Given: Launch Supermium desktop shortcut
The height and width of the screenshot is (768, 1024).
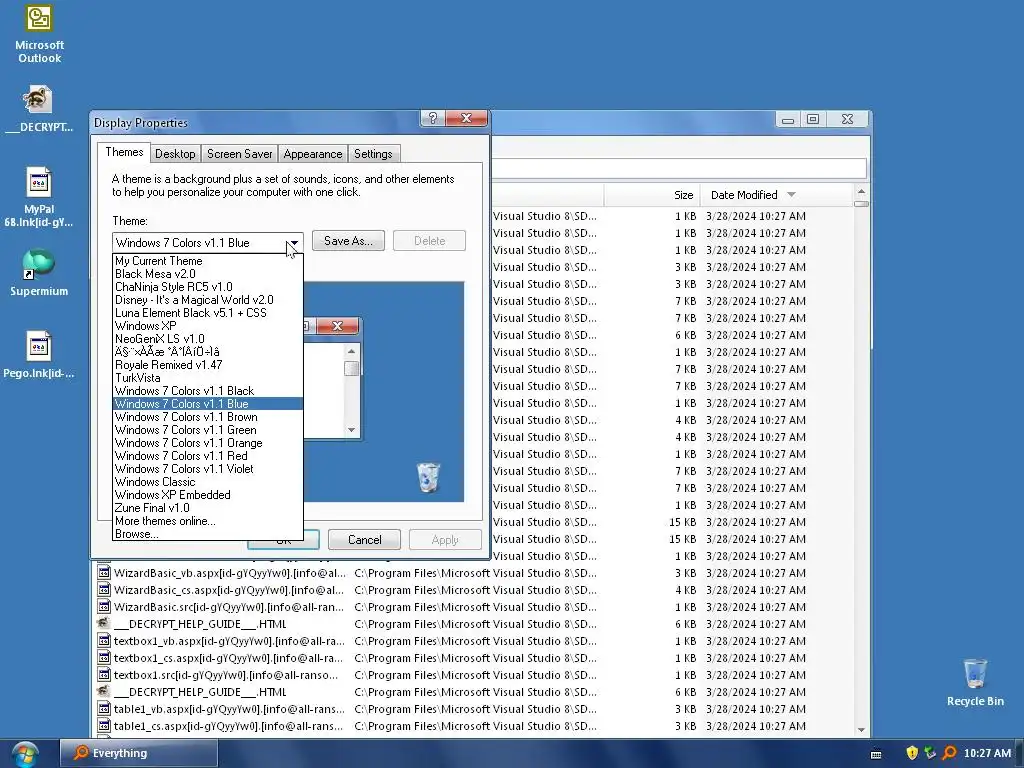Looking at the screenshot, I should point(39,272).
